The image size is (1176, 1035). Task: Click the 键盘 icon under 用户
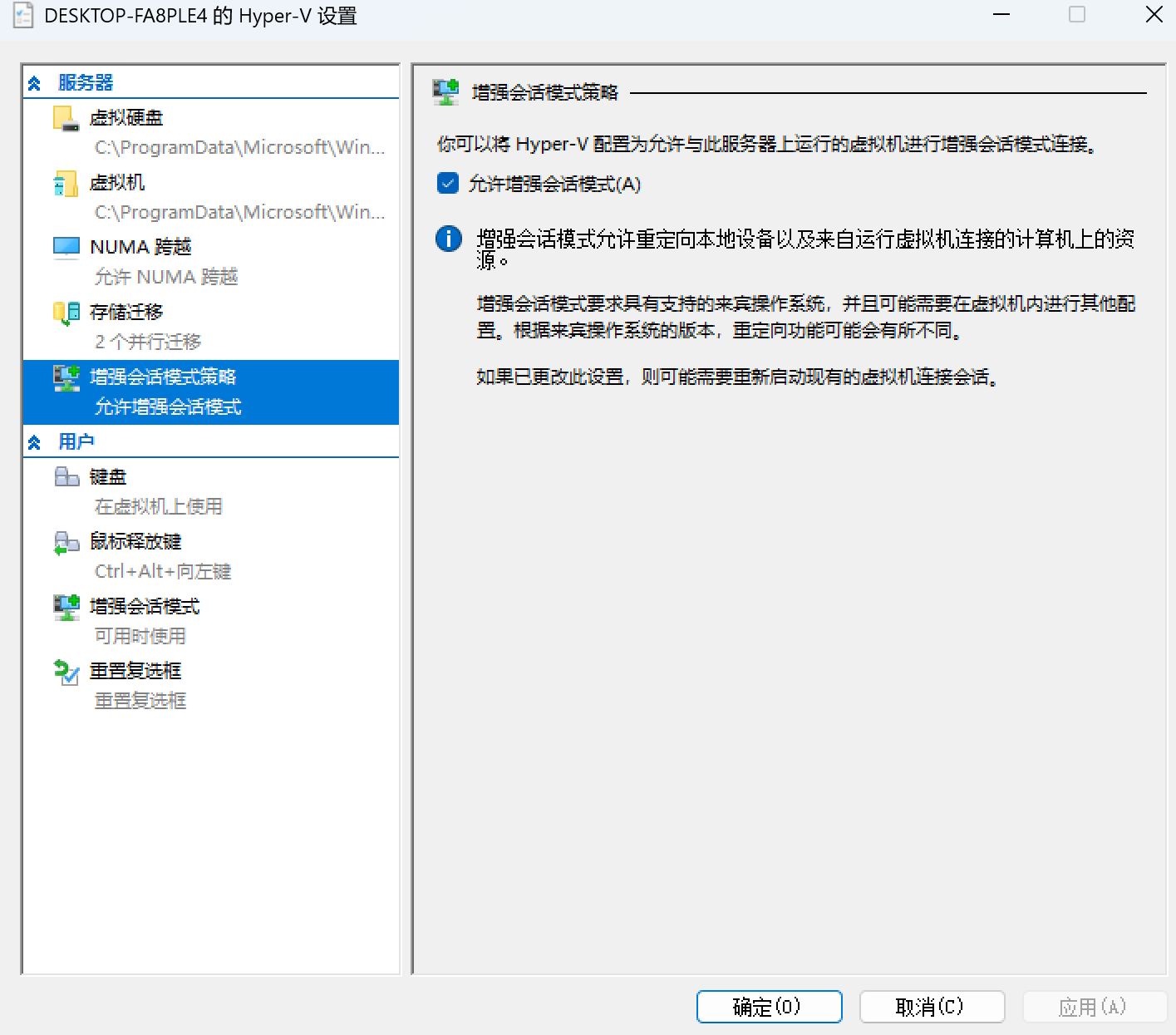66,476
